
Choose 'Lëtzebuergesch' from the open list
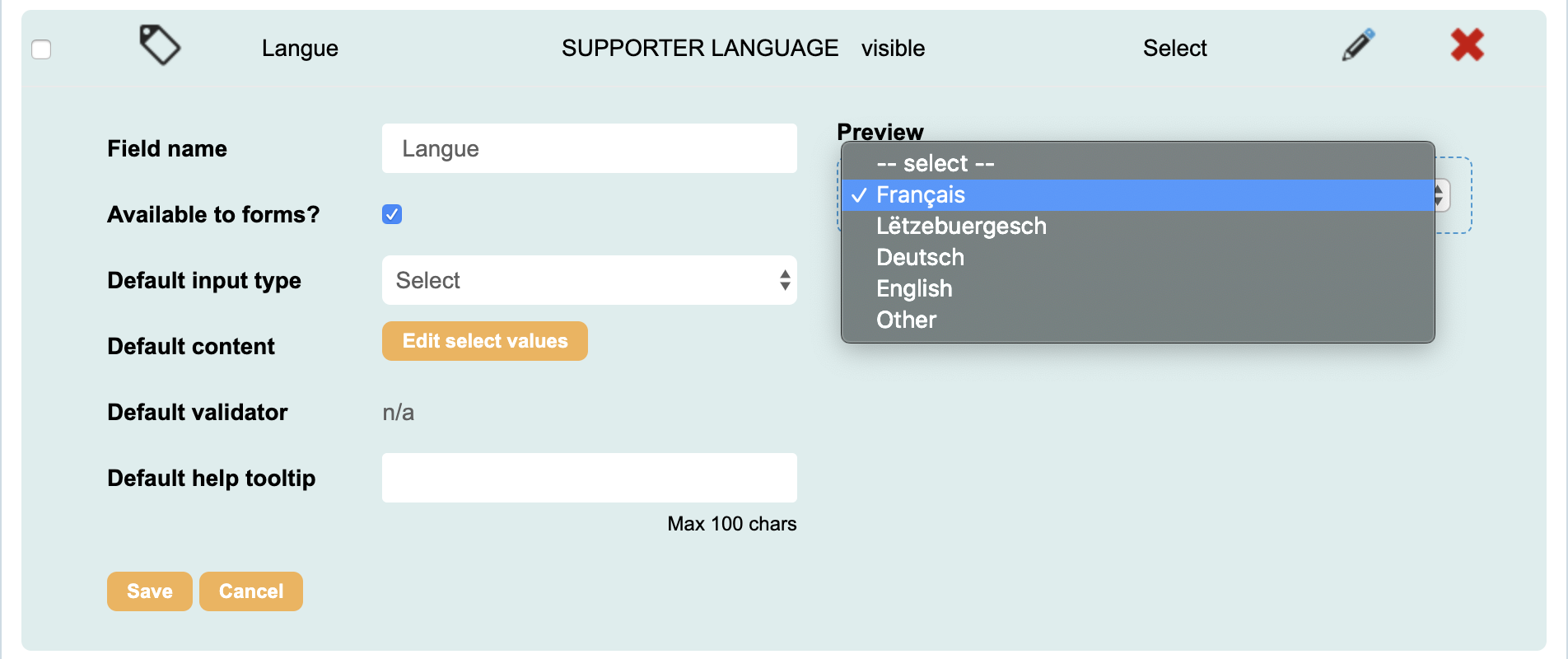click(962, 226)
